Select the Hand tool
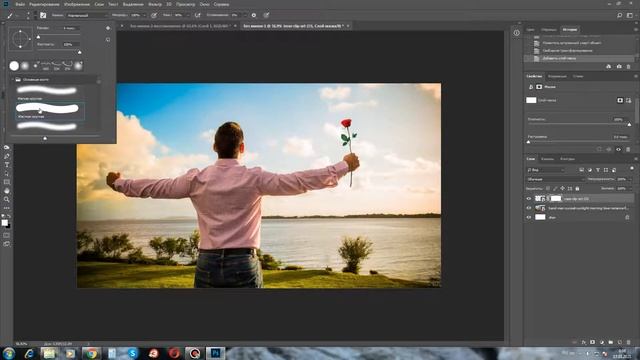 pyautogui.click(x=7, y=191)
